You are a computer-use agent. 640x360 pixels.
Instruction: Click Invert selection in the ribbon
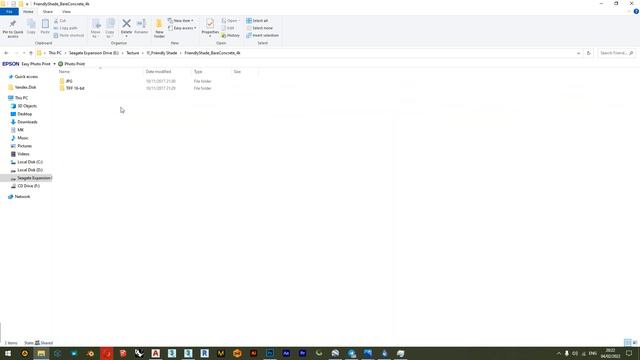(262, 36)
